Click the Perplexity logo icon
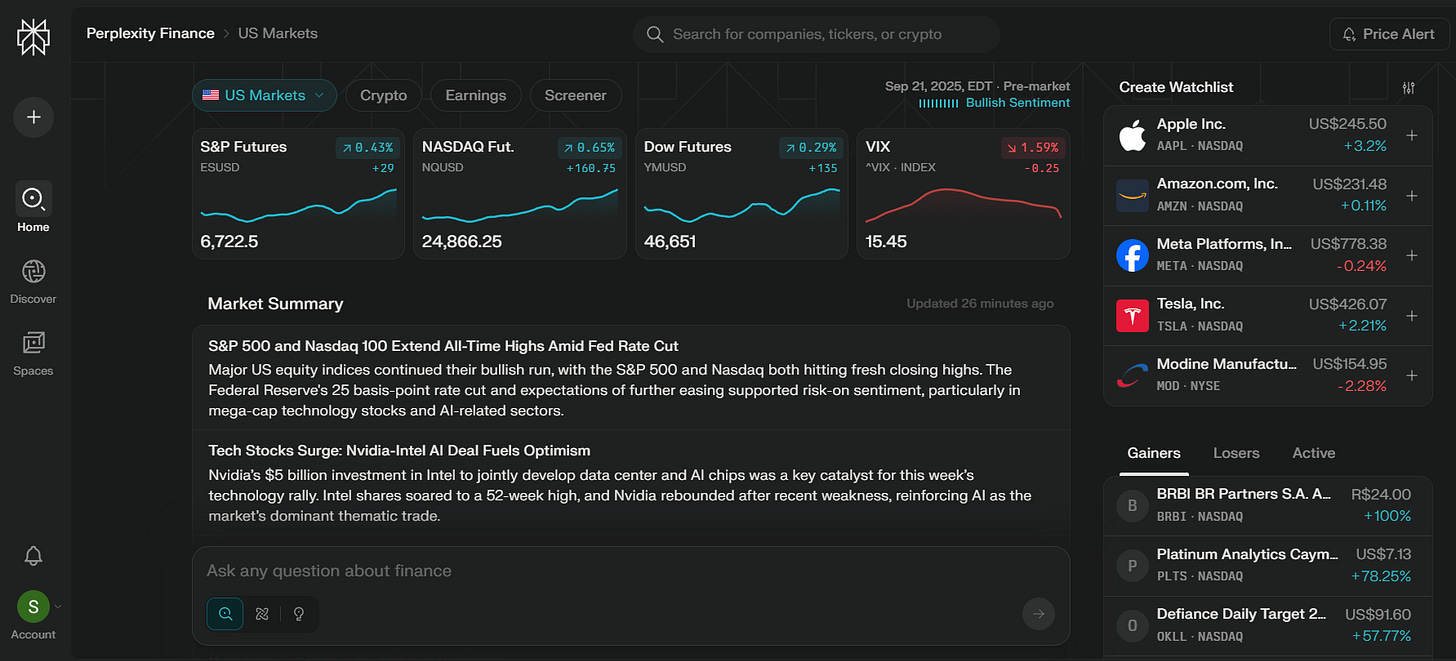Screen dimensions: 1456x661 (33, 36)
